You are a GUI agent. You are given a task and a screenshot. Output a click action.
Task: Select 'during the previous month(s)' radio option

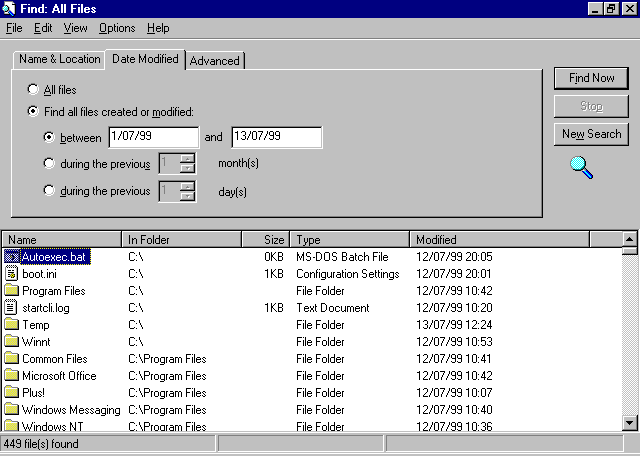pyautogui.click(x=50, y=164)
